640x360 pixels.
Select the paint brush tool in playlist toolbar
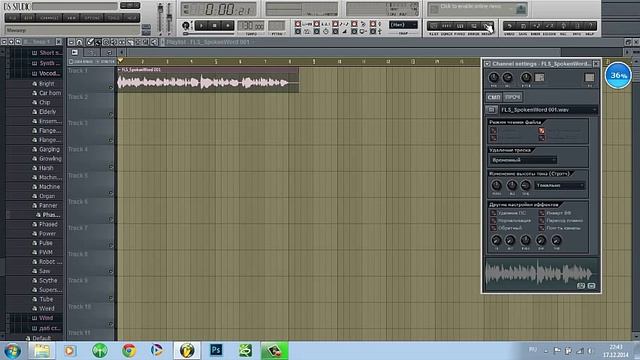click(98, 42)
